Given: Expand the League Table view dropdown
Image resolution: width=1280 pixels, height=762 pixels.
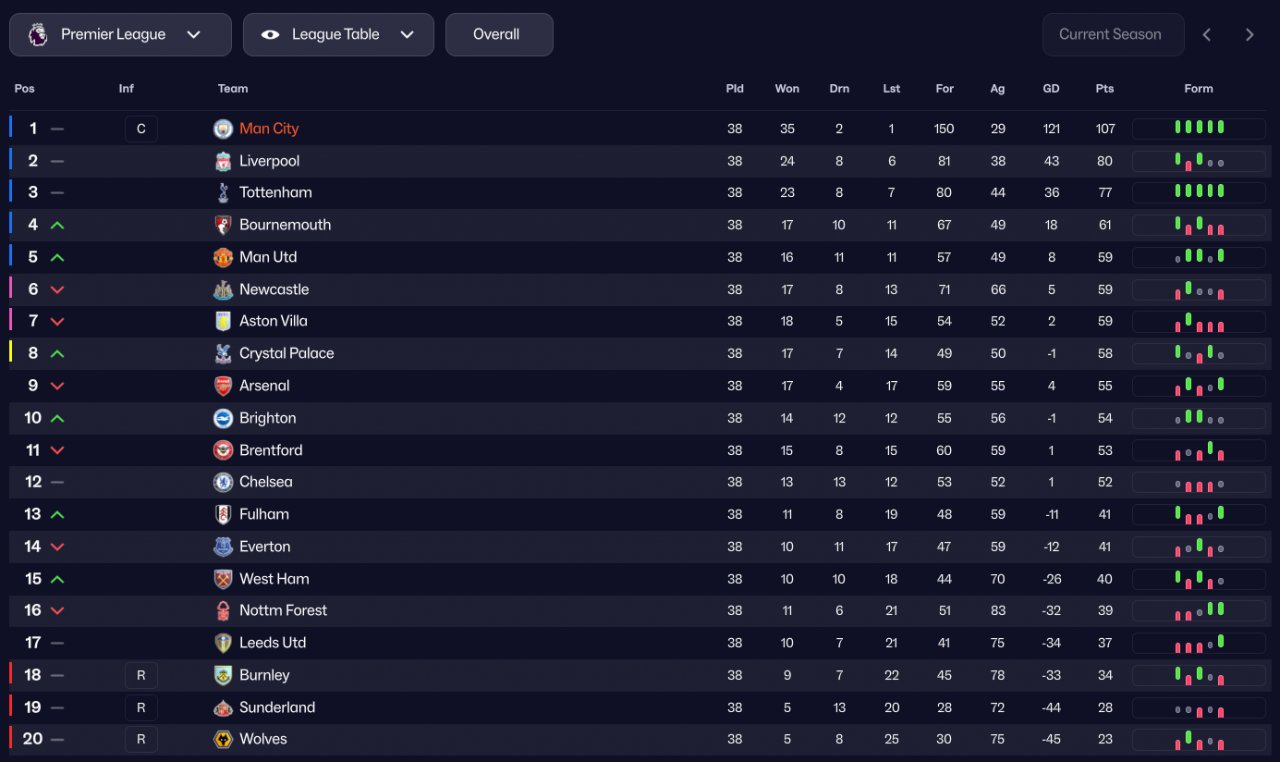Looking at the screenshot, I should click(x=338, y=35).
